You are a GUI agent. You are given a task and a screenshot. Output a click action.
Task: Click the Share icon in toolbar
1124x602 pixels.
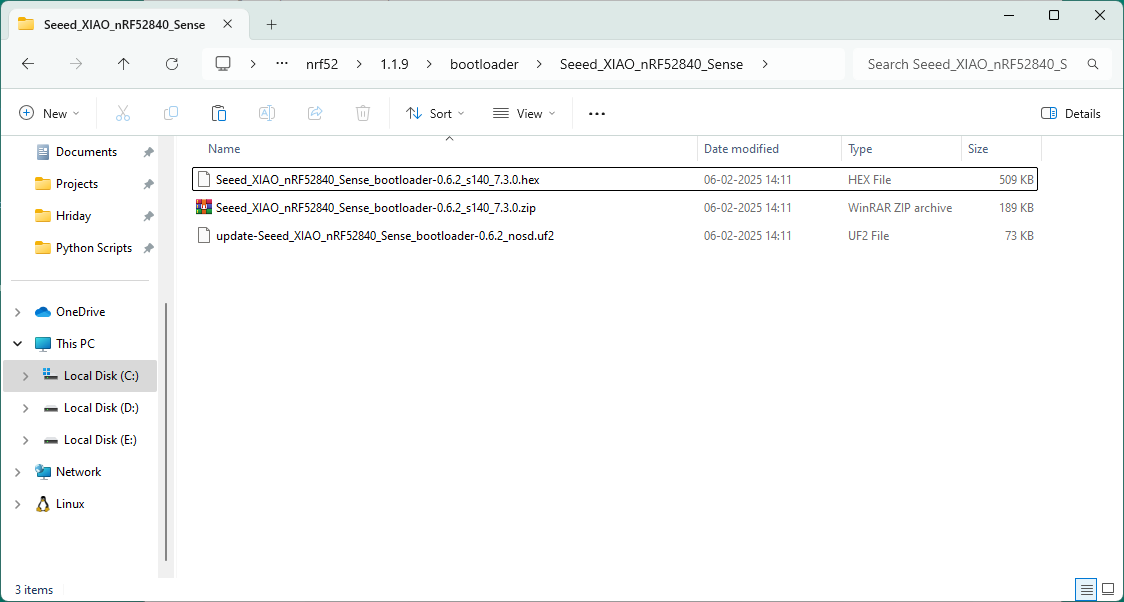pos(315,113)
